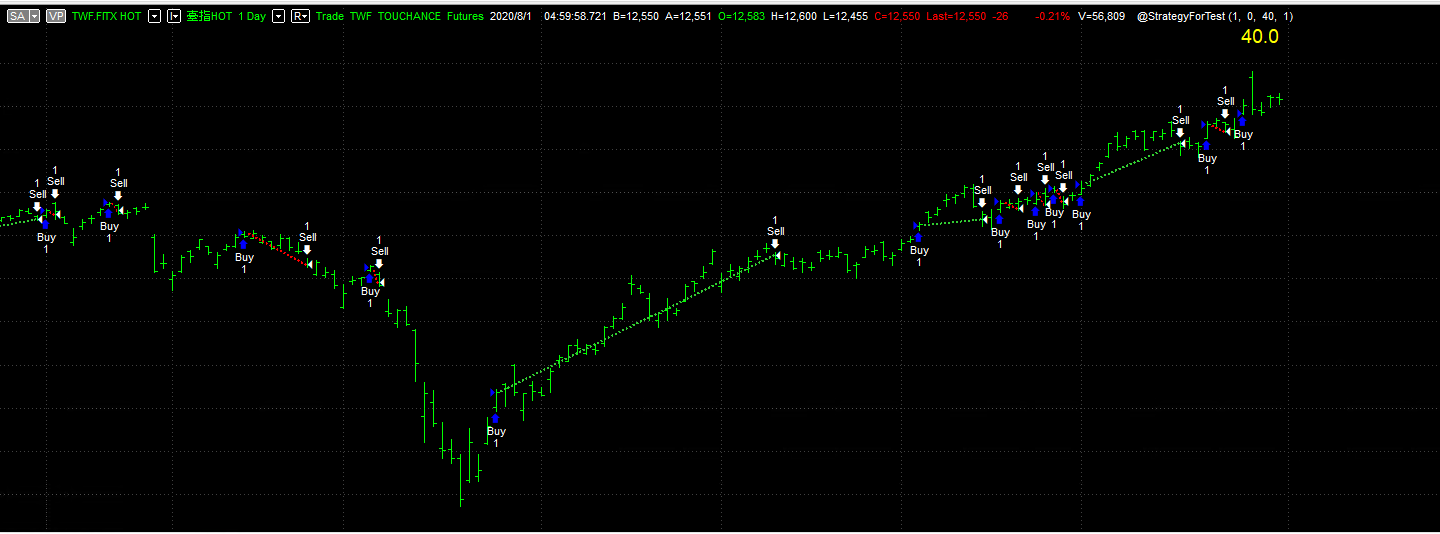Click the last white Sell arrow on the chart
1440x534 pixels.
tap(1225, 113)
